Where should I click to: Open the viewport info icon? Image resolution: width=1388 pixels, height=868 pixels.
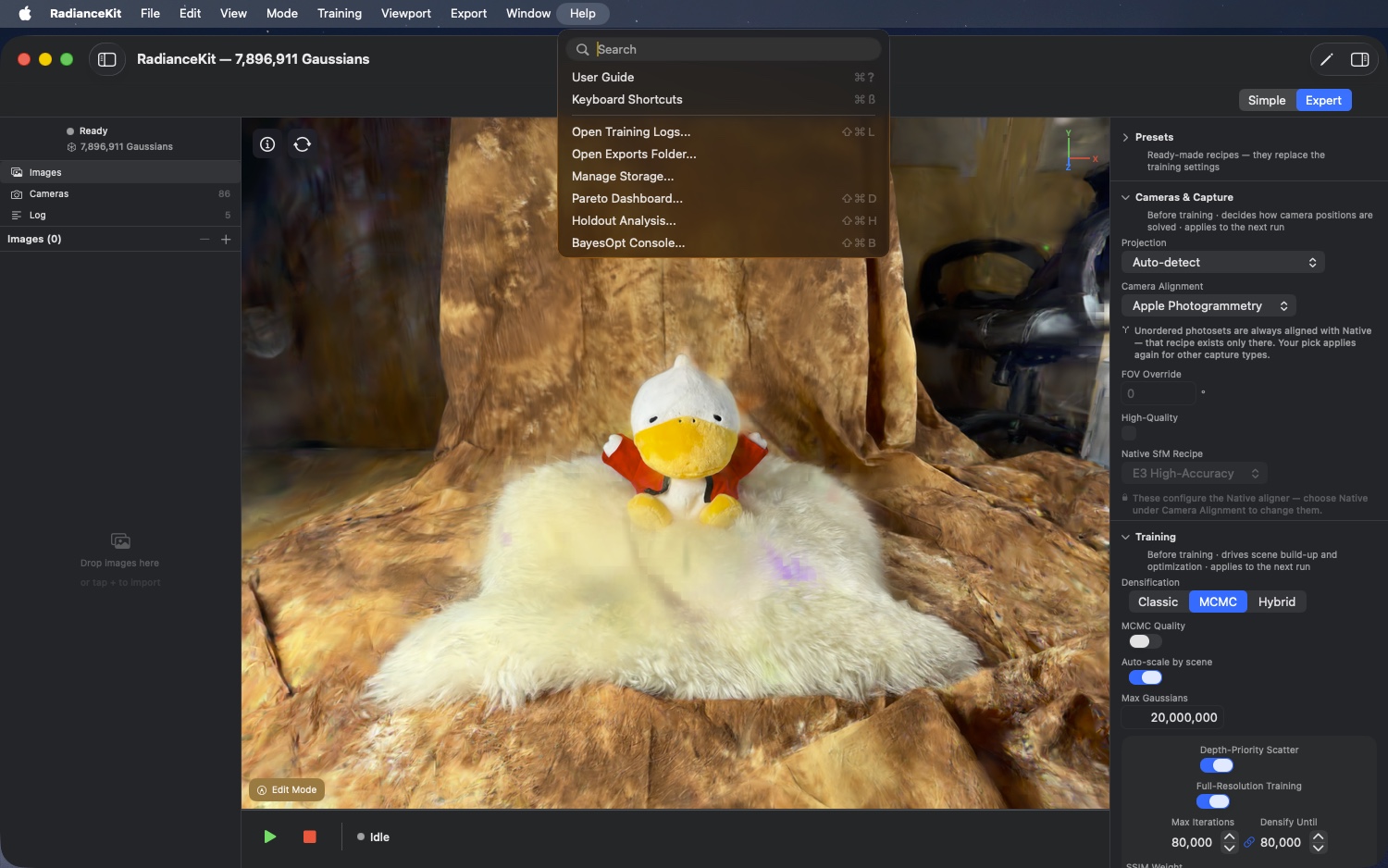(x=267, y=144)
